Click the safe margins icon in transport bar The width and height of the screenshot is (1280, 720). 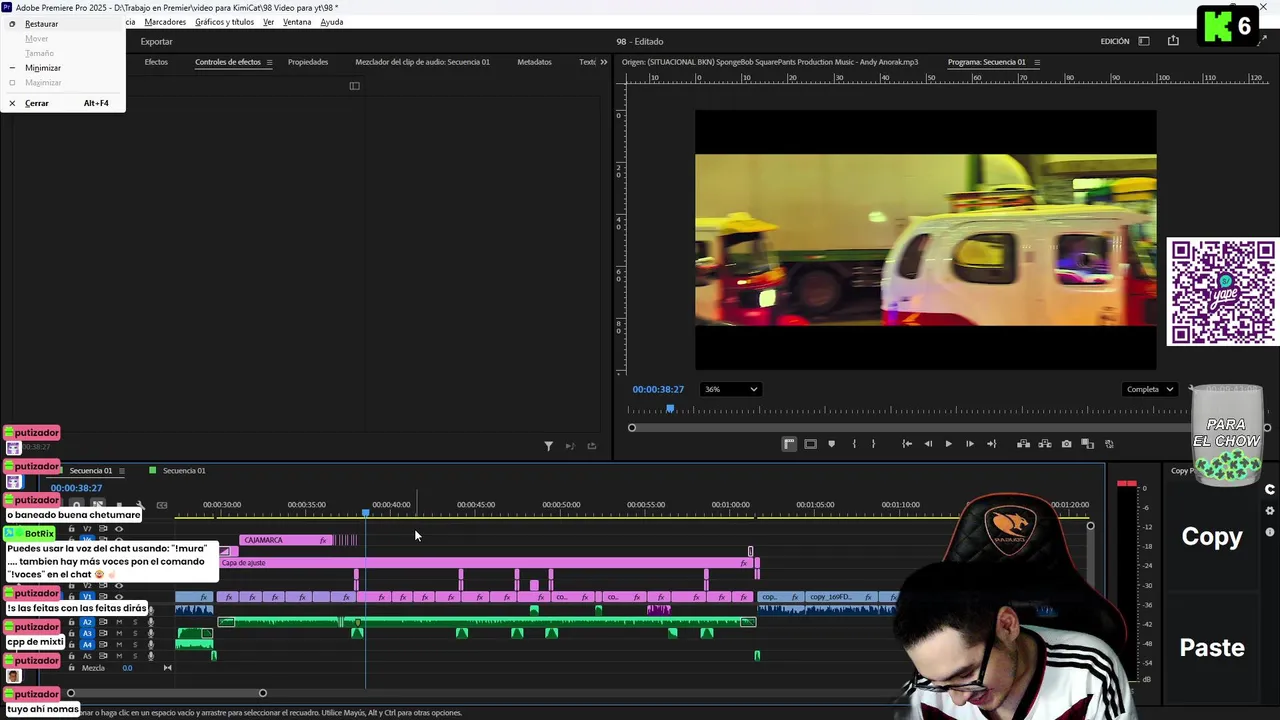[x=810, y=444]
